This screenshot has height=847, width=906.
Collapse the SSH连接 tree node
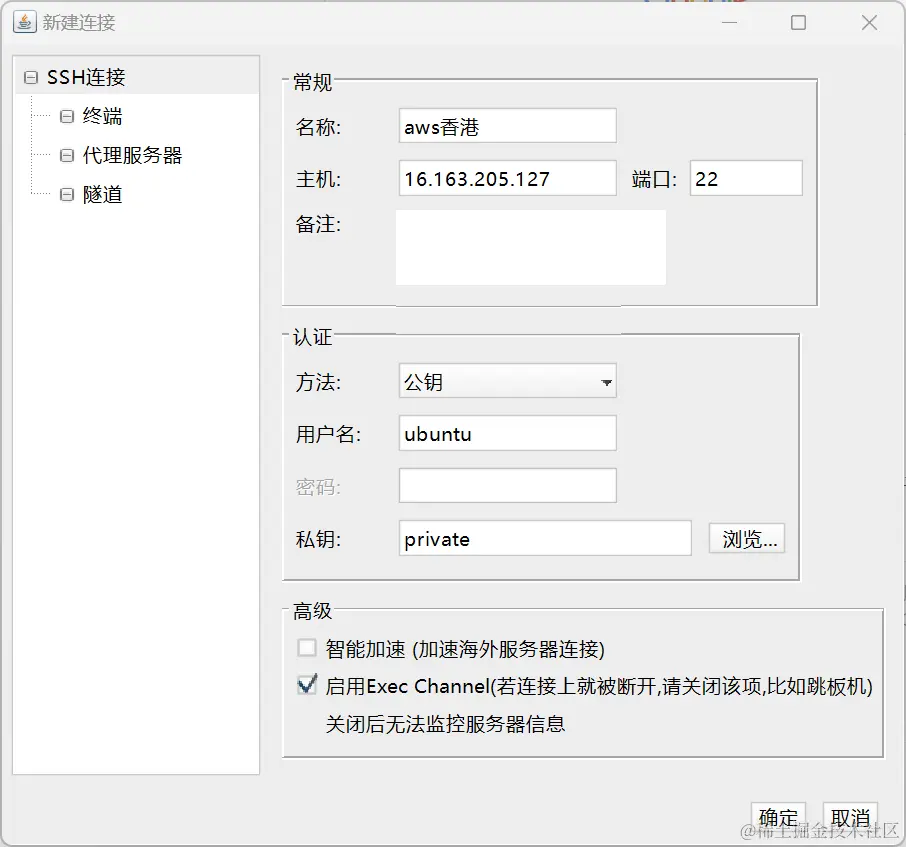tap(31, 77)
